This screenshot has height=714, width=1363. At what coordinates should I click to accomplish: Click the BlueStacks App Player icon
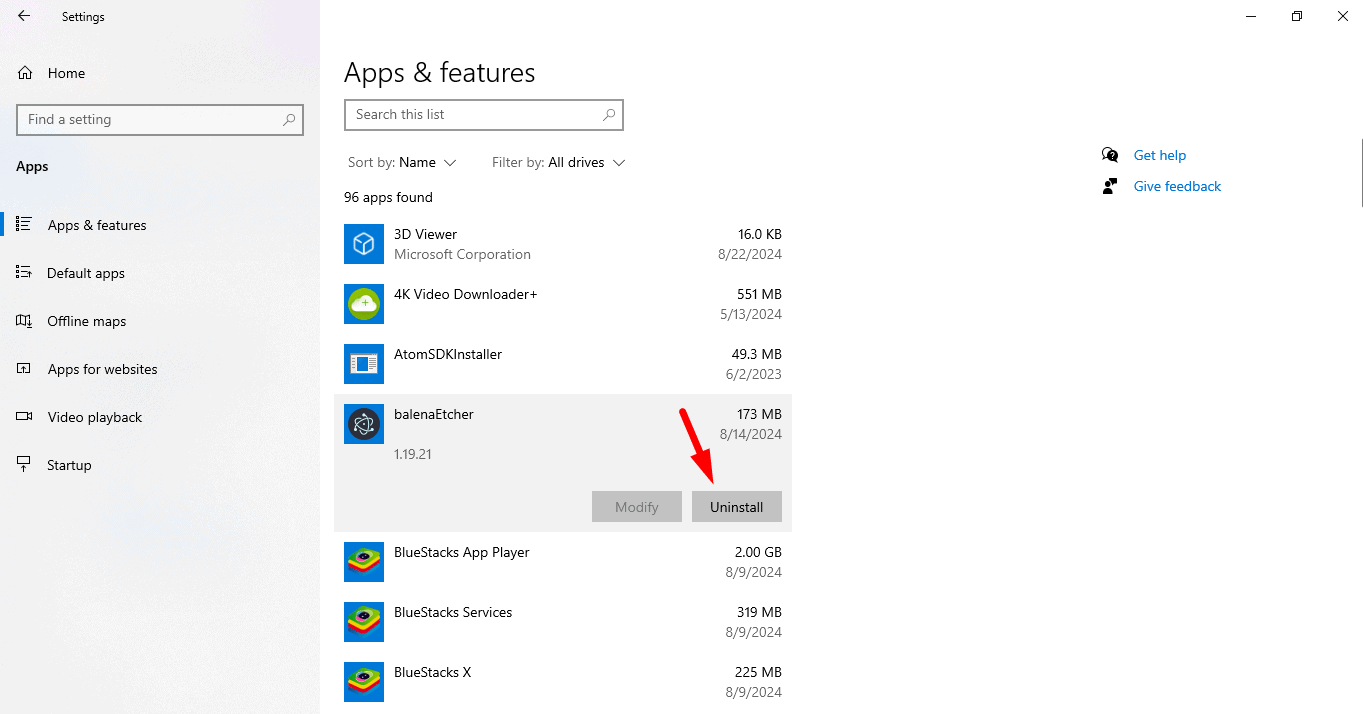pyautogui.click(x=364, y=562)
